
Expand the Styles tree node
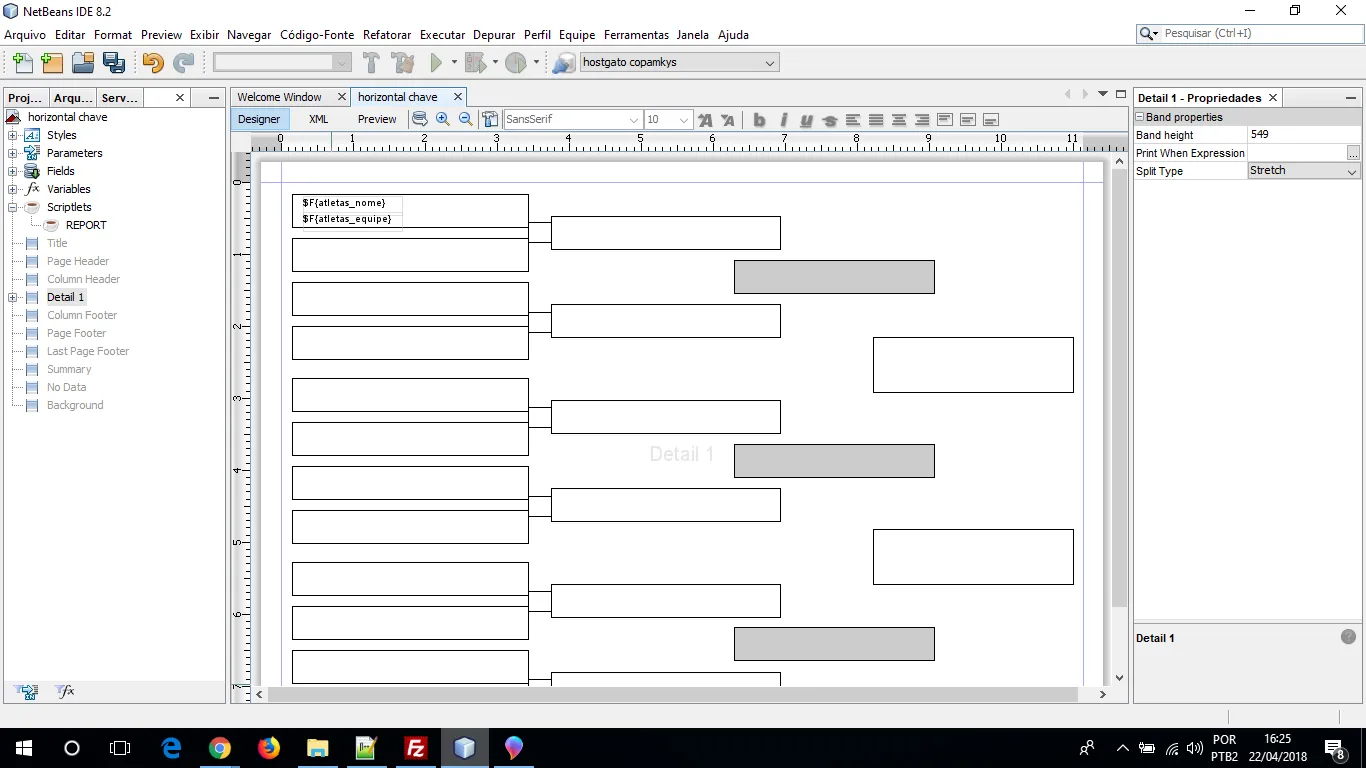13,135
